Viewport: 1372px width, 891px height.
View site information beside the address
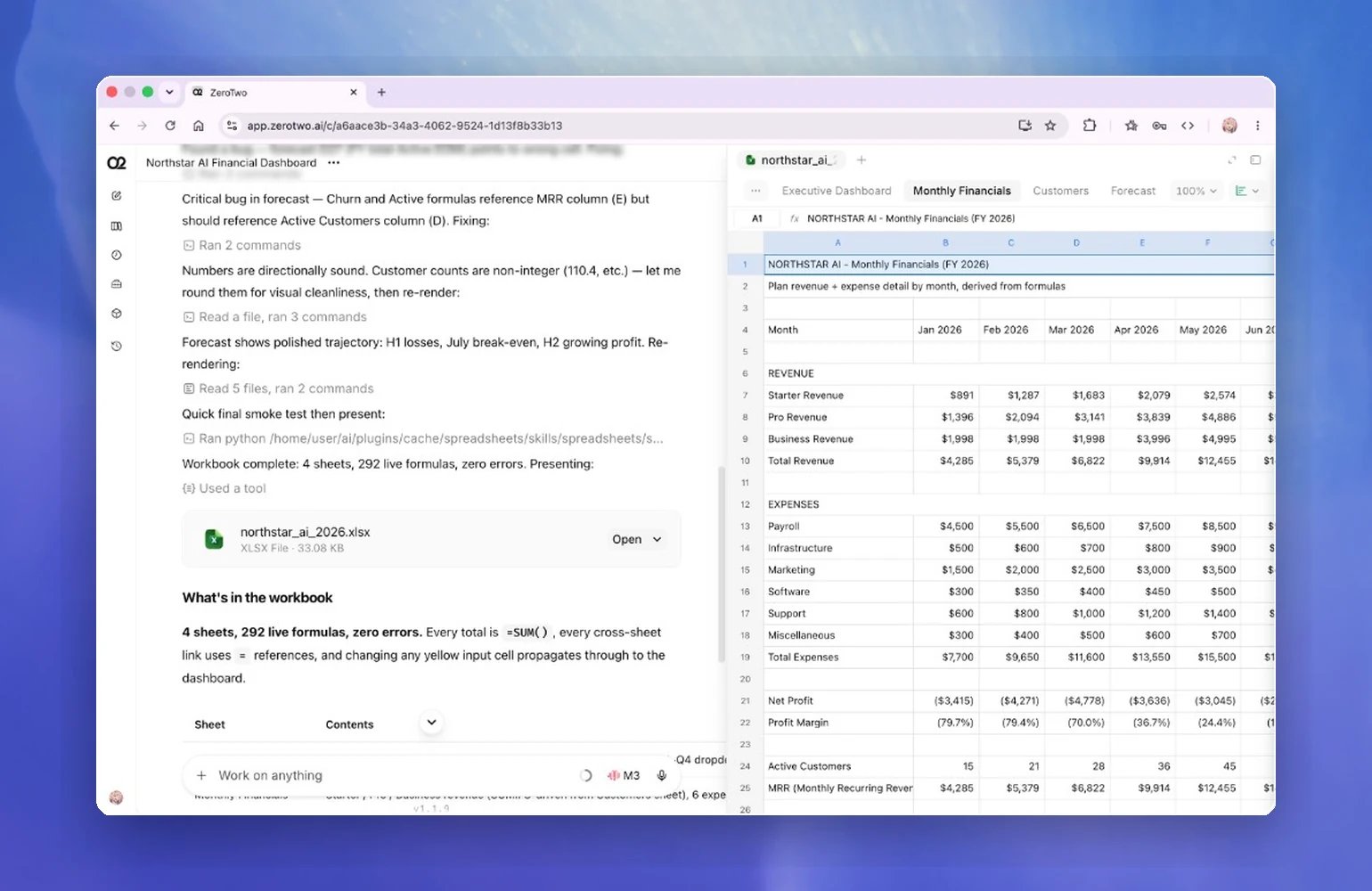(232, 126)
